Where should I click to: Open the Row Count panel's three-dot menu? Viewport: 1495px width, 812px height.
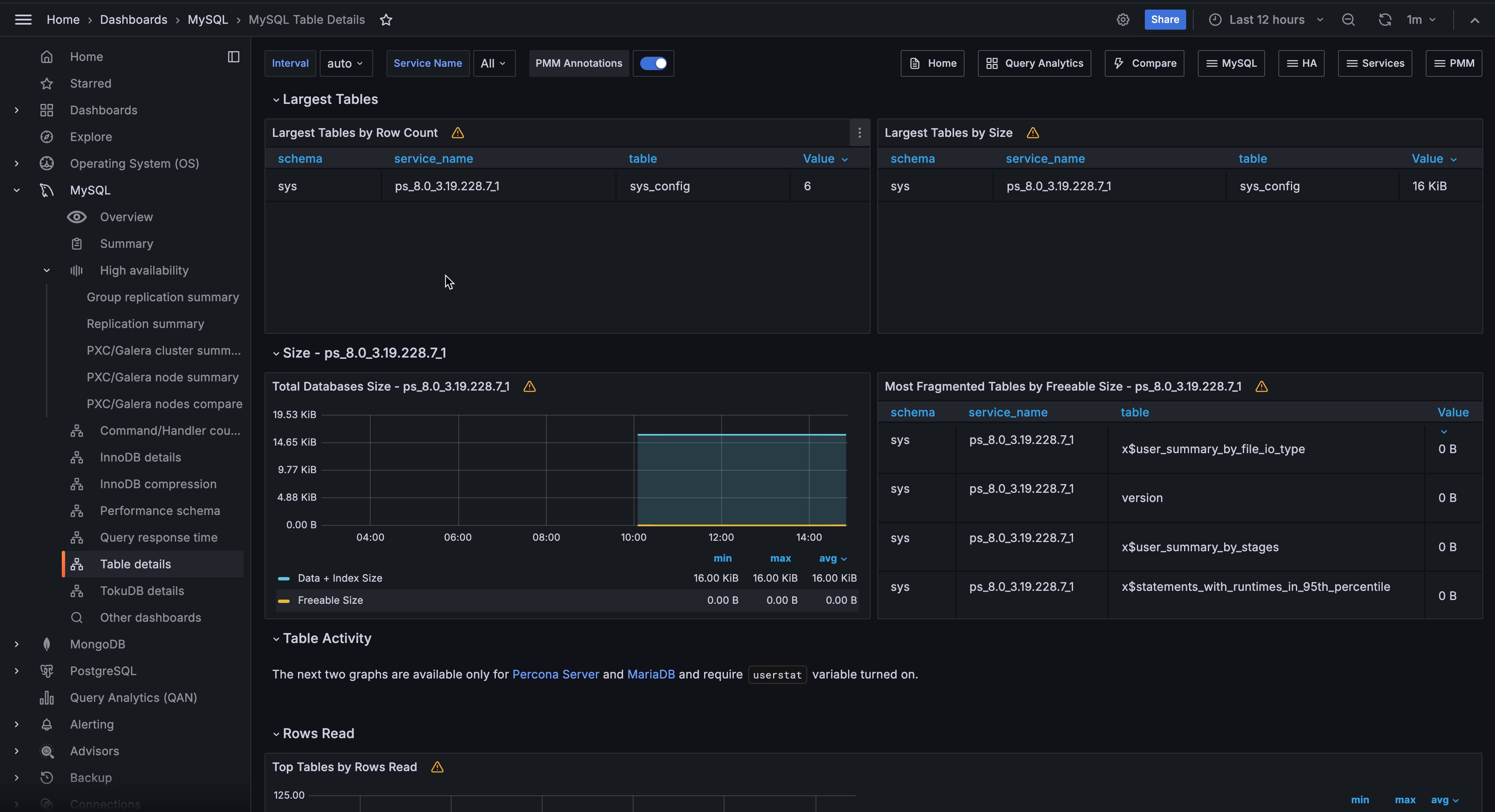[x=859, y=133]
